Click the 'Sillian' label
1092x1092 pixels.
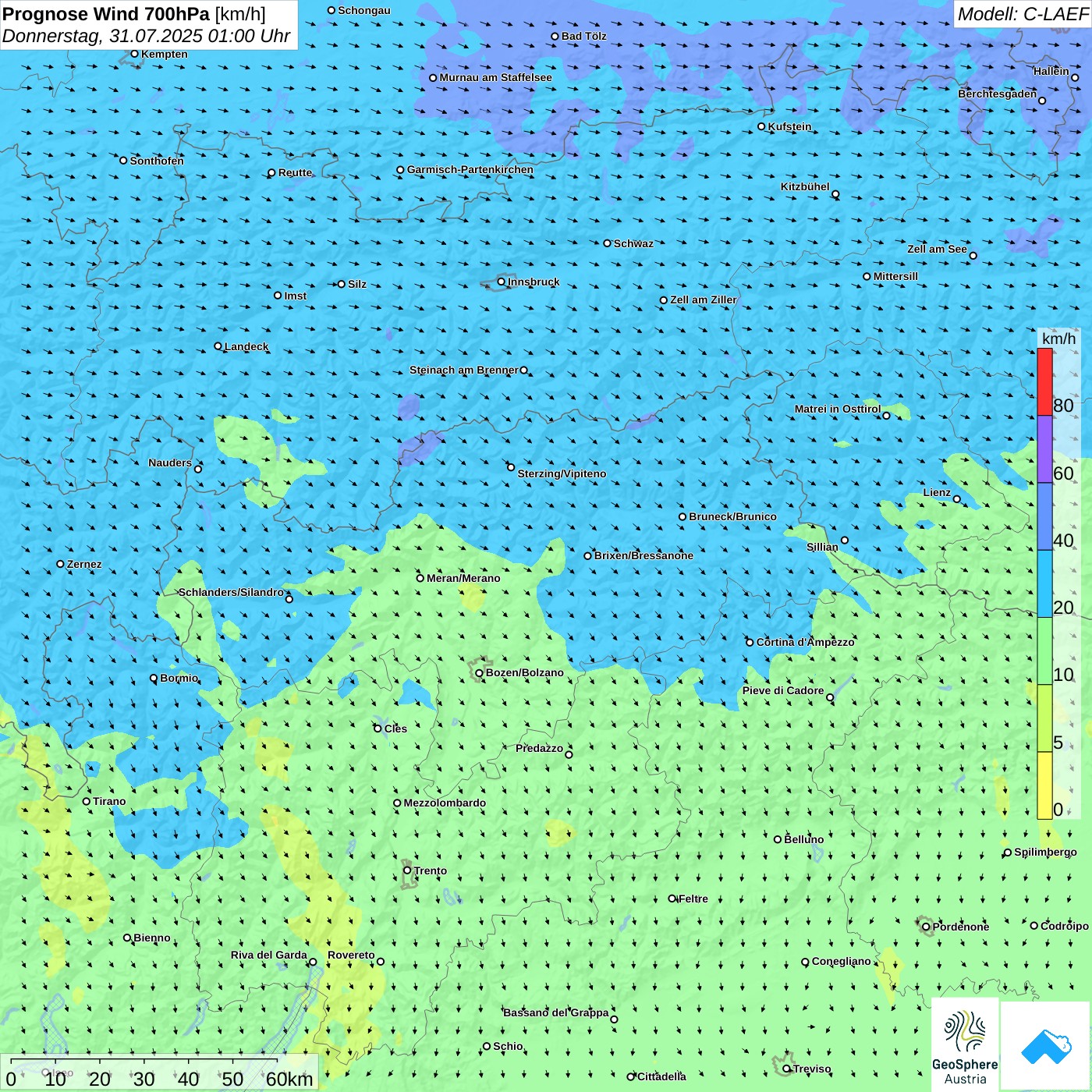[822, 547]
